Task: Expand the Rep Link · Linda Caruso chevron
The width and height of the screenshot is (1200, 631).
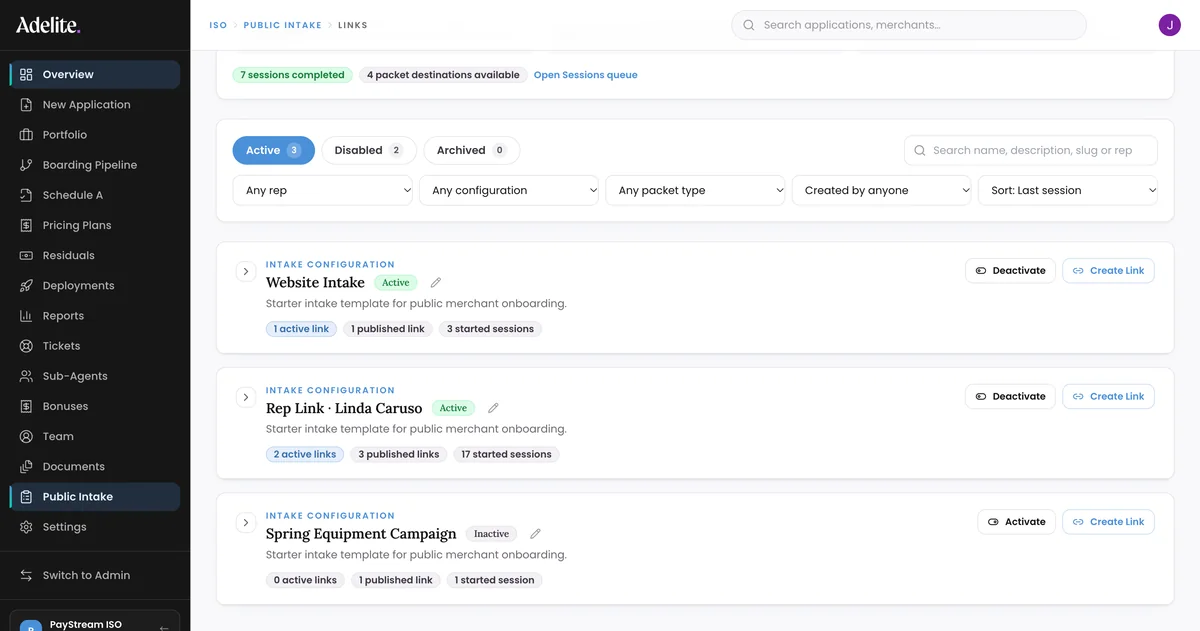Action: [245, 397]
